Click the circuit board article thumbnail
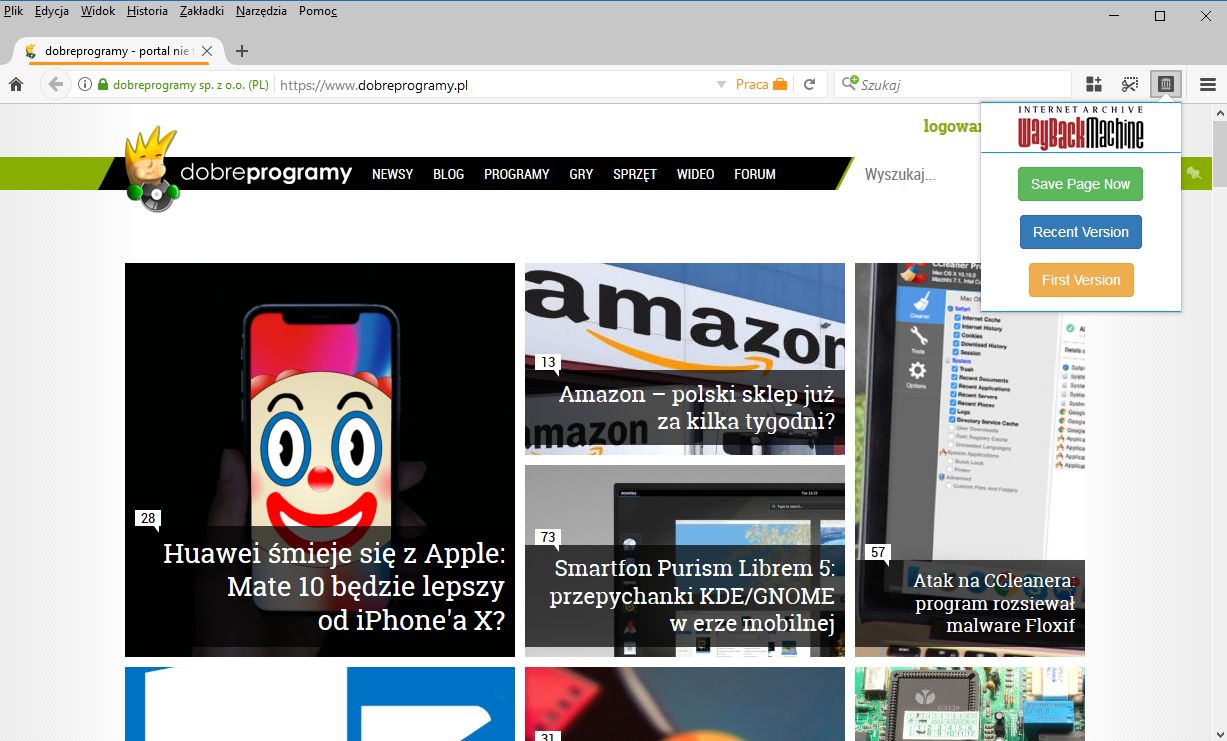Screen dimensions: 1227x741 [x=970, y=704]
